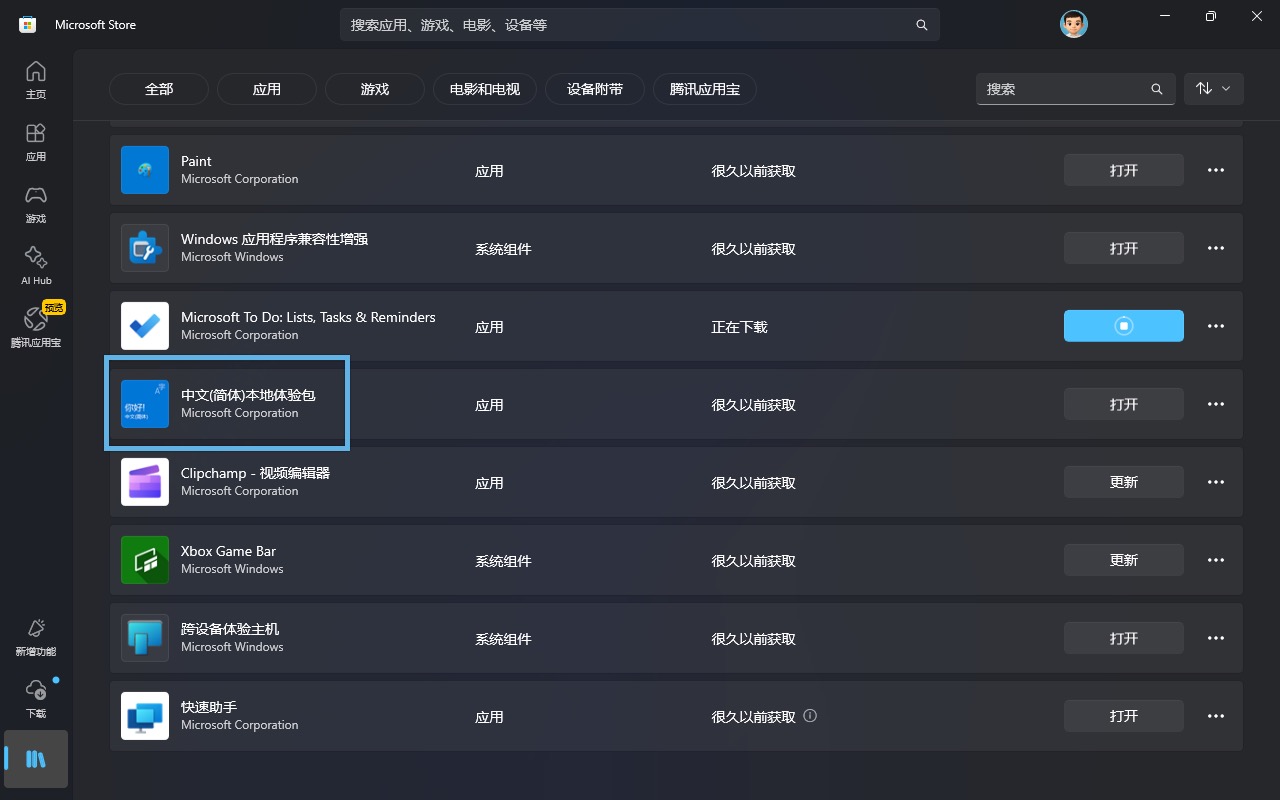1280x800 pixels.
Task: Open Windows 应用程序兼容性增强 with 打开 button
Action: point(1124,248)
